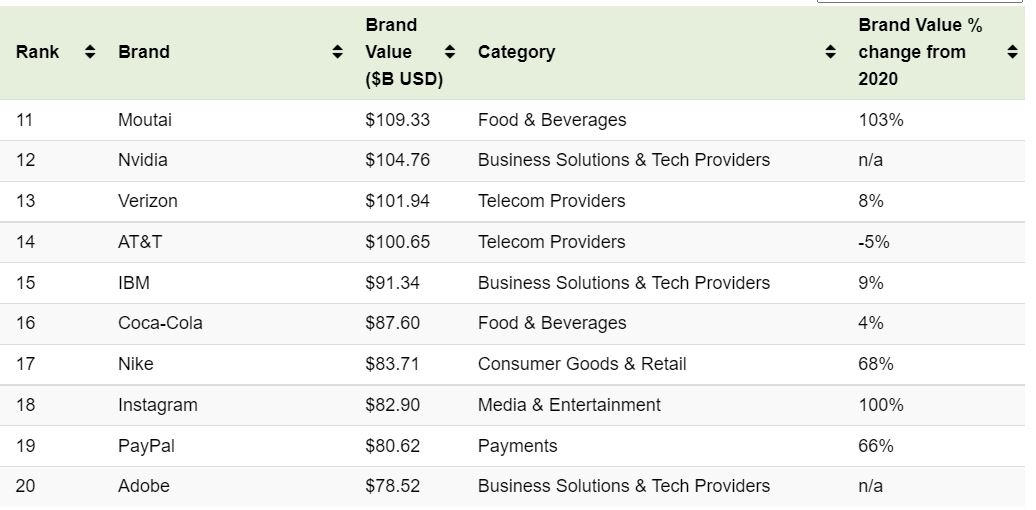Sort by Brand Value using arrows
The height and width of the screenshot is (510, 1036).
coord(450,52)
